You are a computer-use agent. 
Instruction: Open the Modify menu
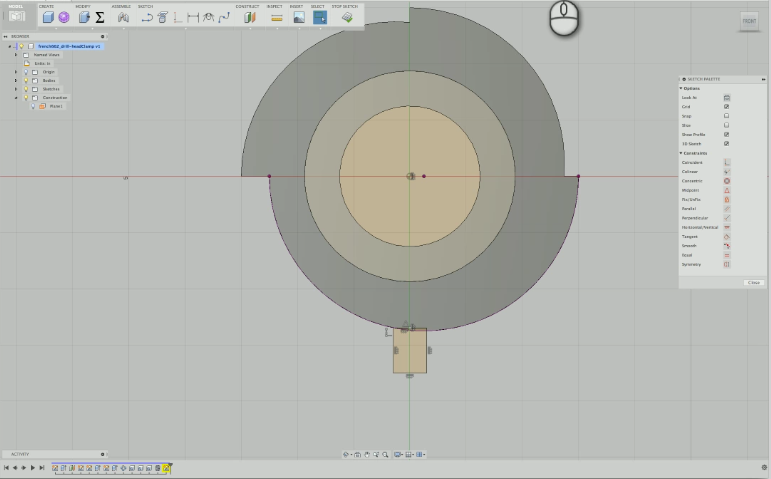point(83,6)
